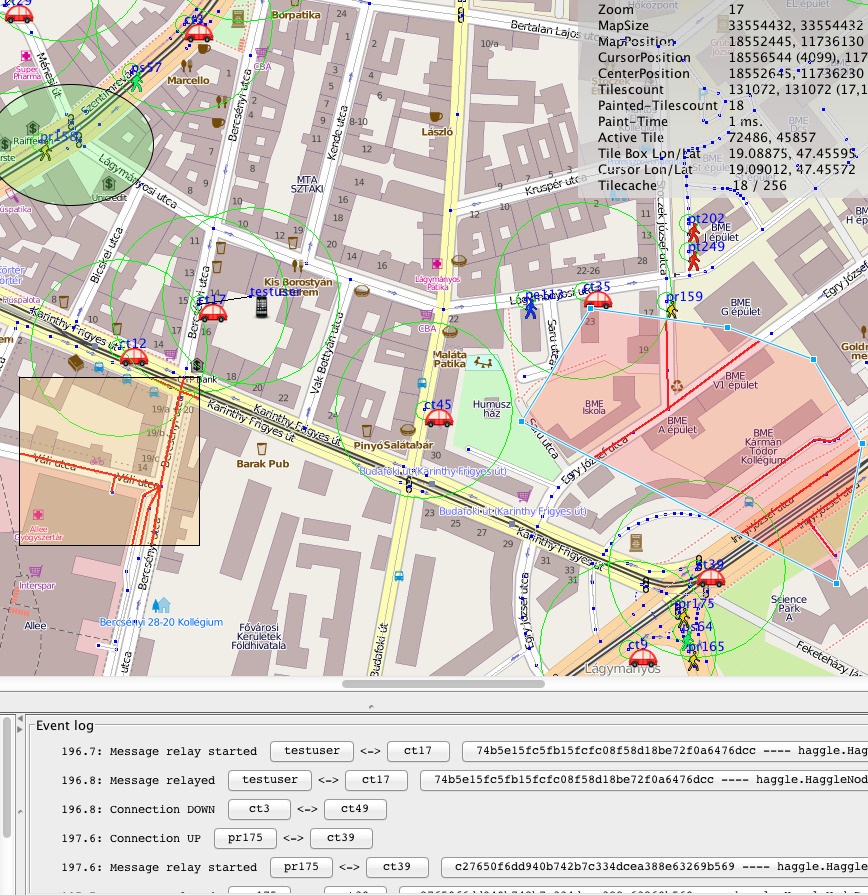Click the event log vertical scrollbar thumb
This screenshot has height=895, width=868.
pyautogui.click(x=7, y=777)
